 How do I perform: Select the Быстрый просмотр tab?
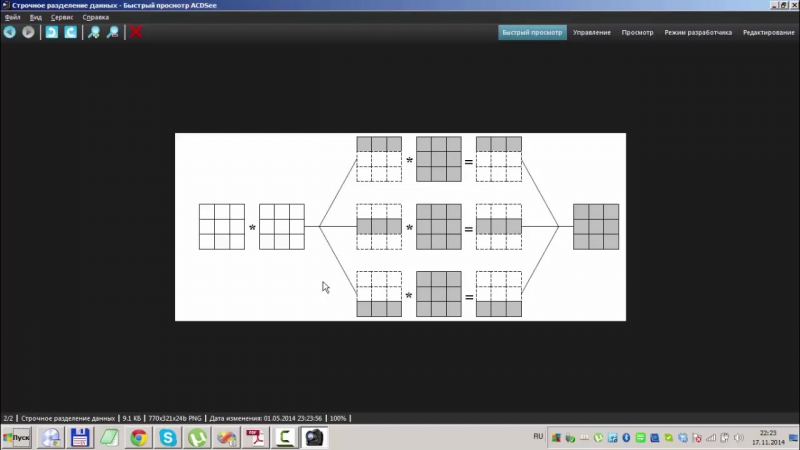coord(533,32)
